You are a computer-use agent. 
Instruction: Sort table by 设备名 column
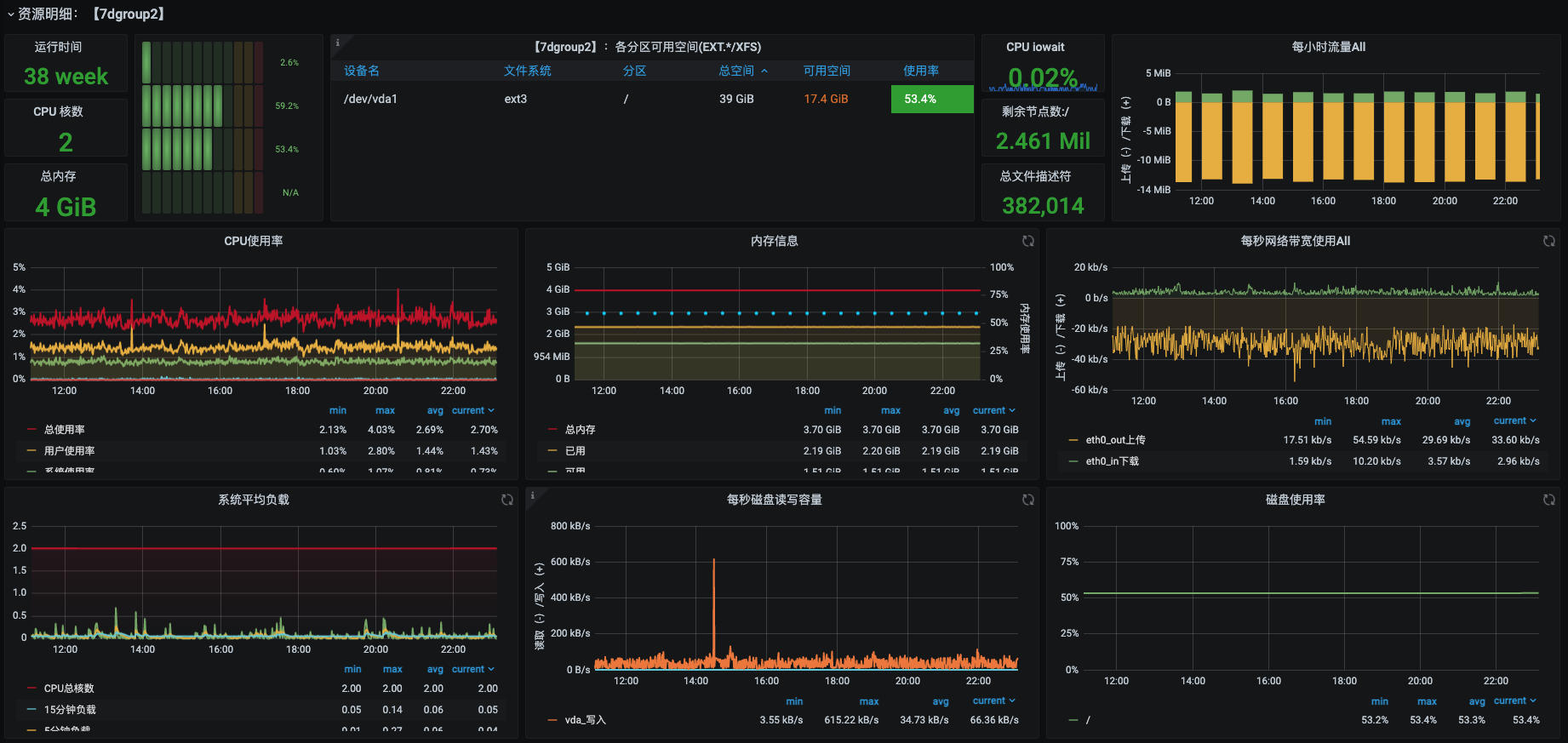[x=362, y=71]
